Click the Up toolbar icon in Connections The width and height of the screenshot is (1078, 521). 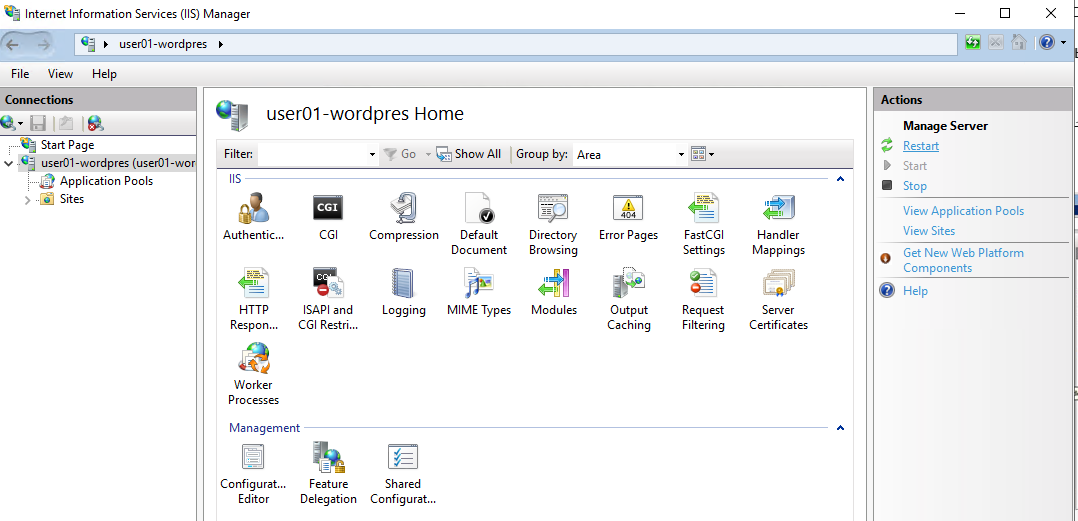tap(66, 124)
